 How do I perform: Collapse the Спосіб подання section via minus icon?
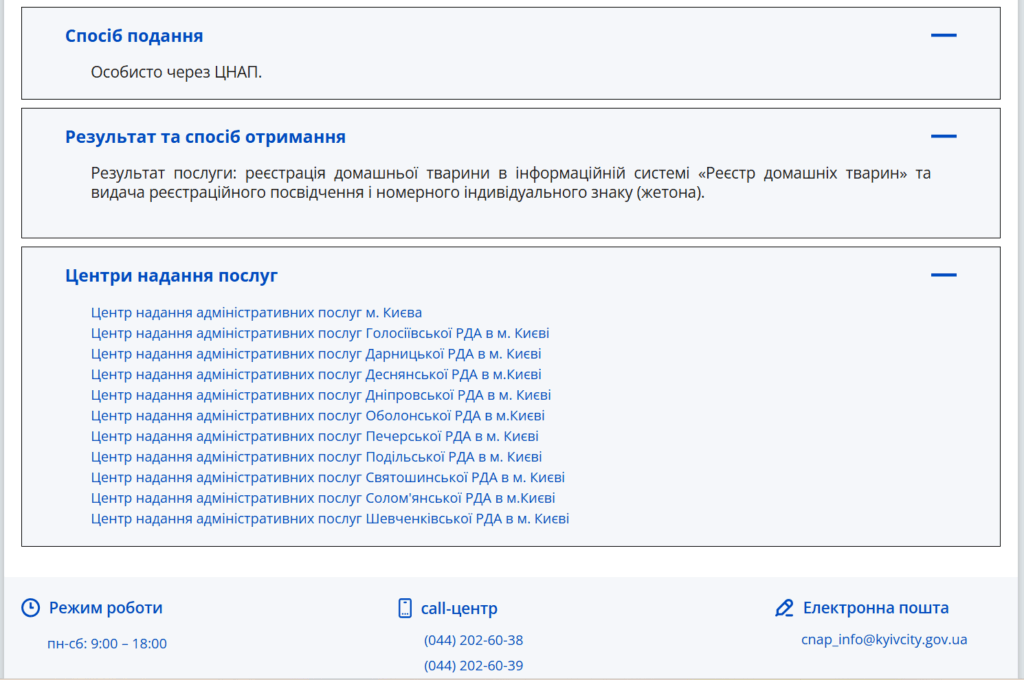(943, 35)
